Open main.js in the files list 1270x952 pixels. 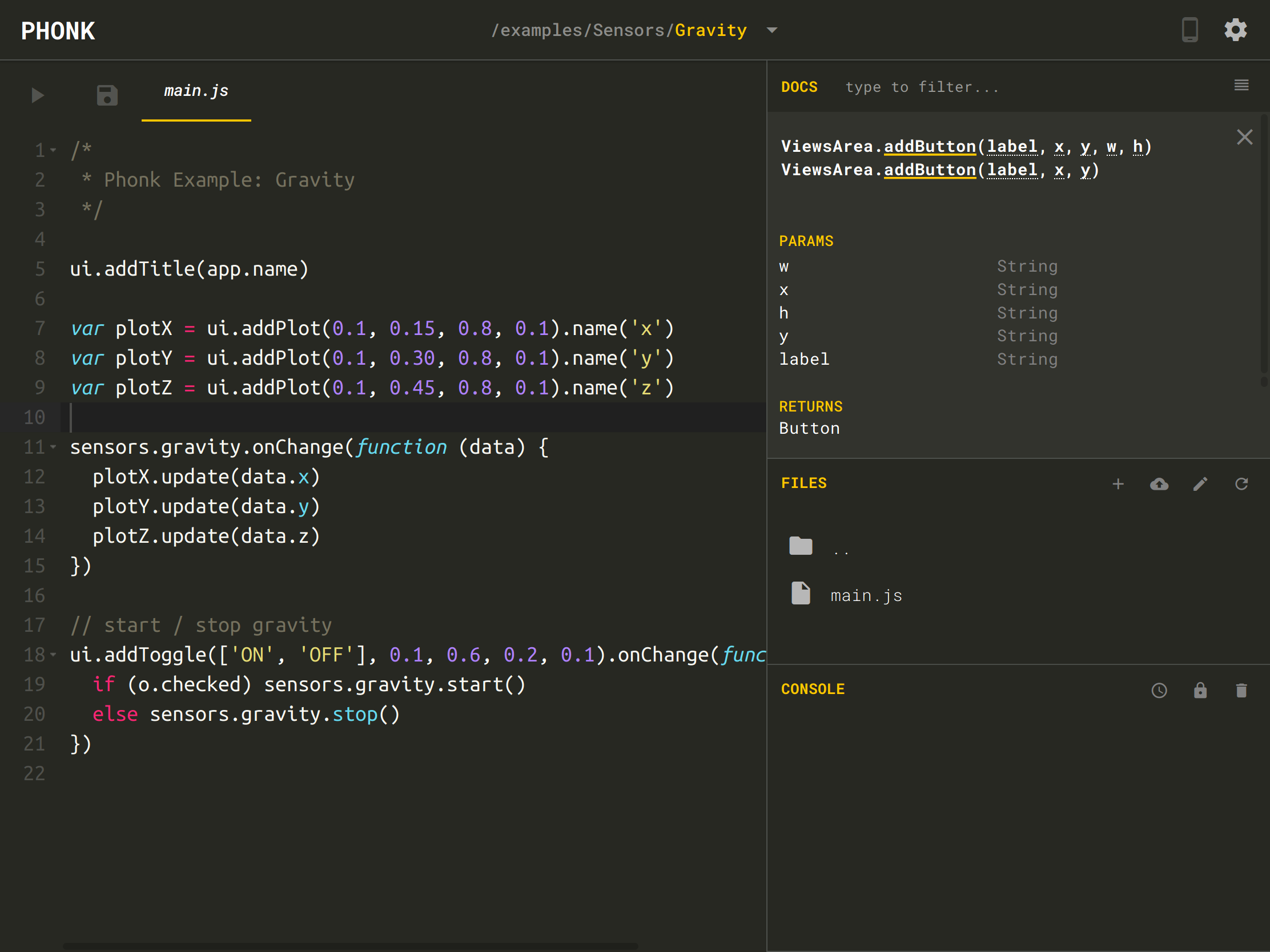click(x=866, y=596)
